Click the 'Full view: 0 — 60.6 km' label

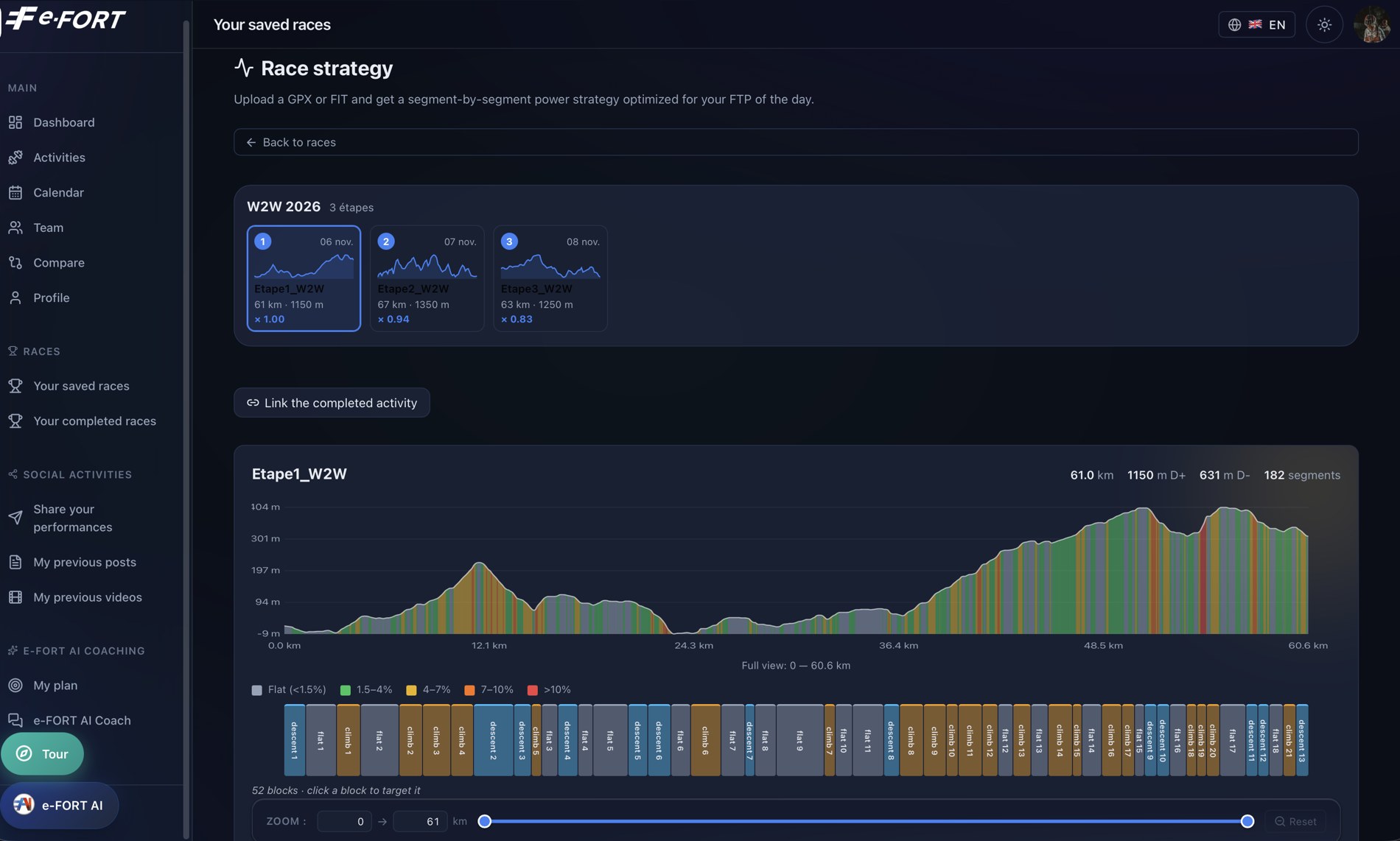(x=796, y=666)
